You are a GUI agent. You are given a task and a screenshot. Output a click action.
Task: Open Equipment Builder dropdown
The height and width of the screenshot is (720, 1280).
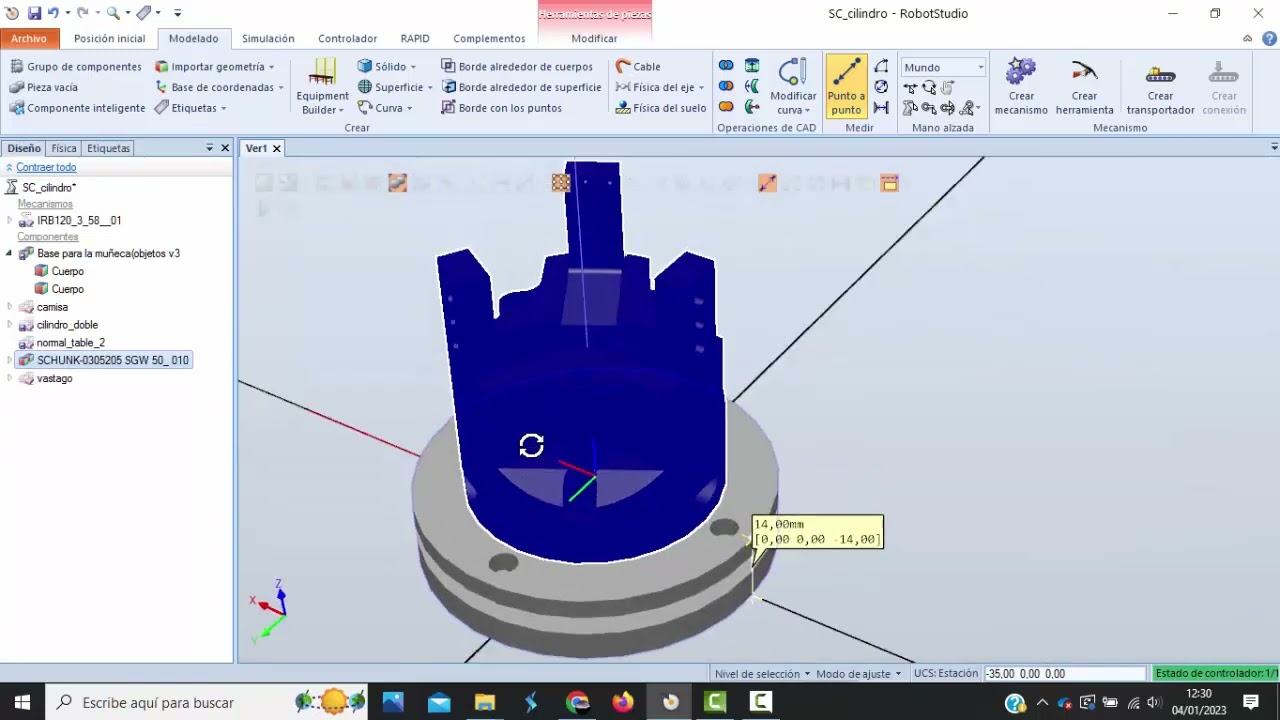[322, 87]
